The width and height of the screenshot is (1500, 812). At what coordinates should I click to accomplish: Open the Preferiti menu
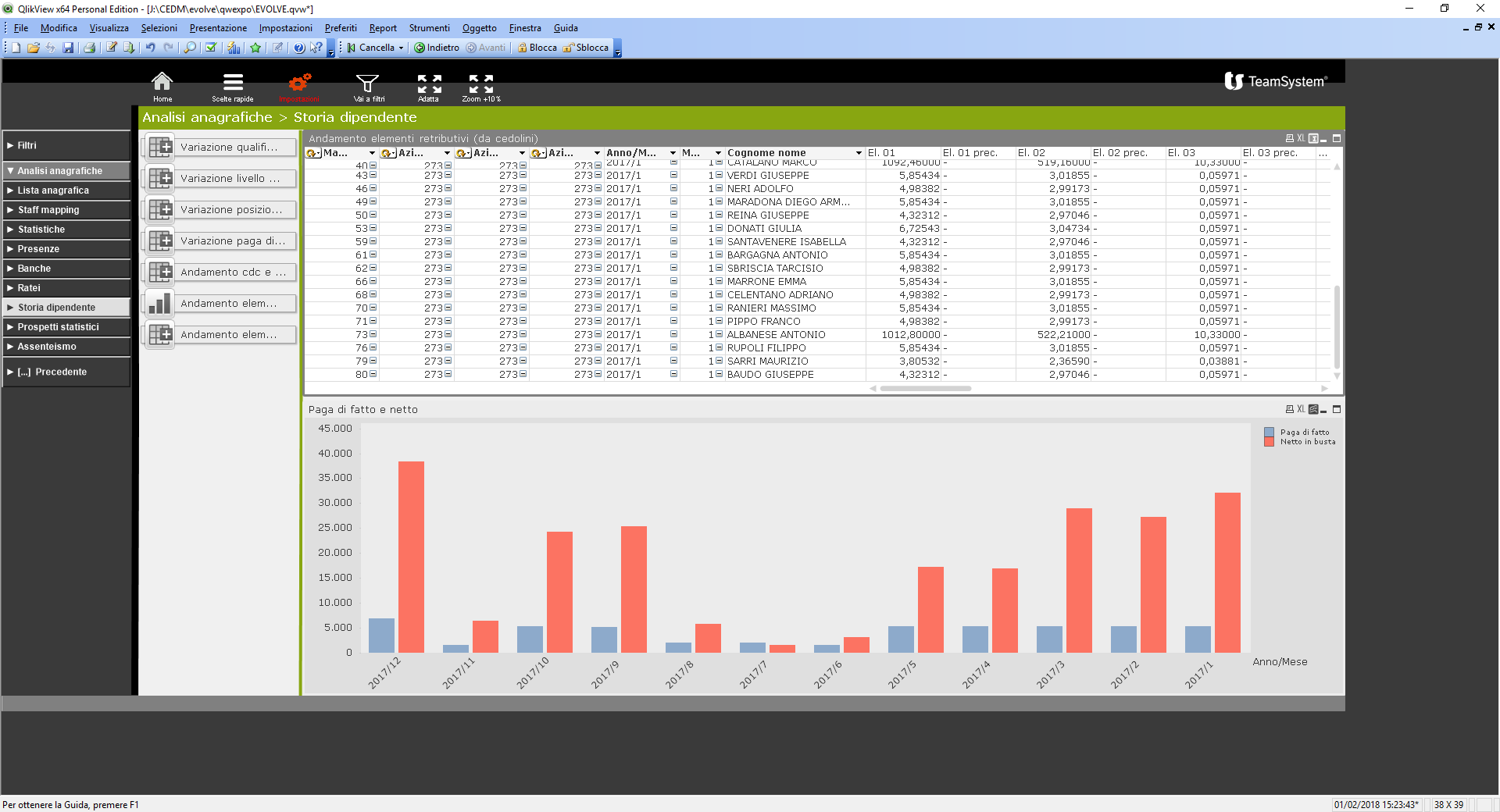[341, 28]
